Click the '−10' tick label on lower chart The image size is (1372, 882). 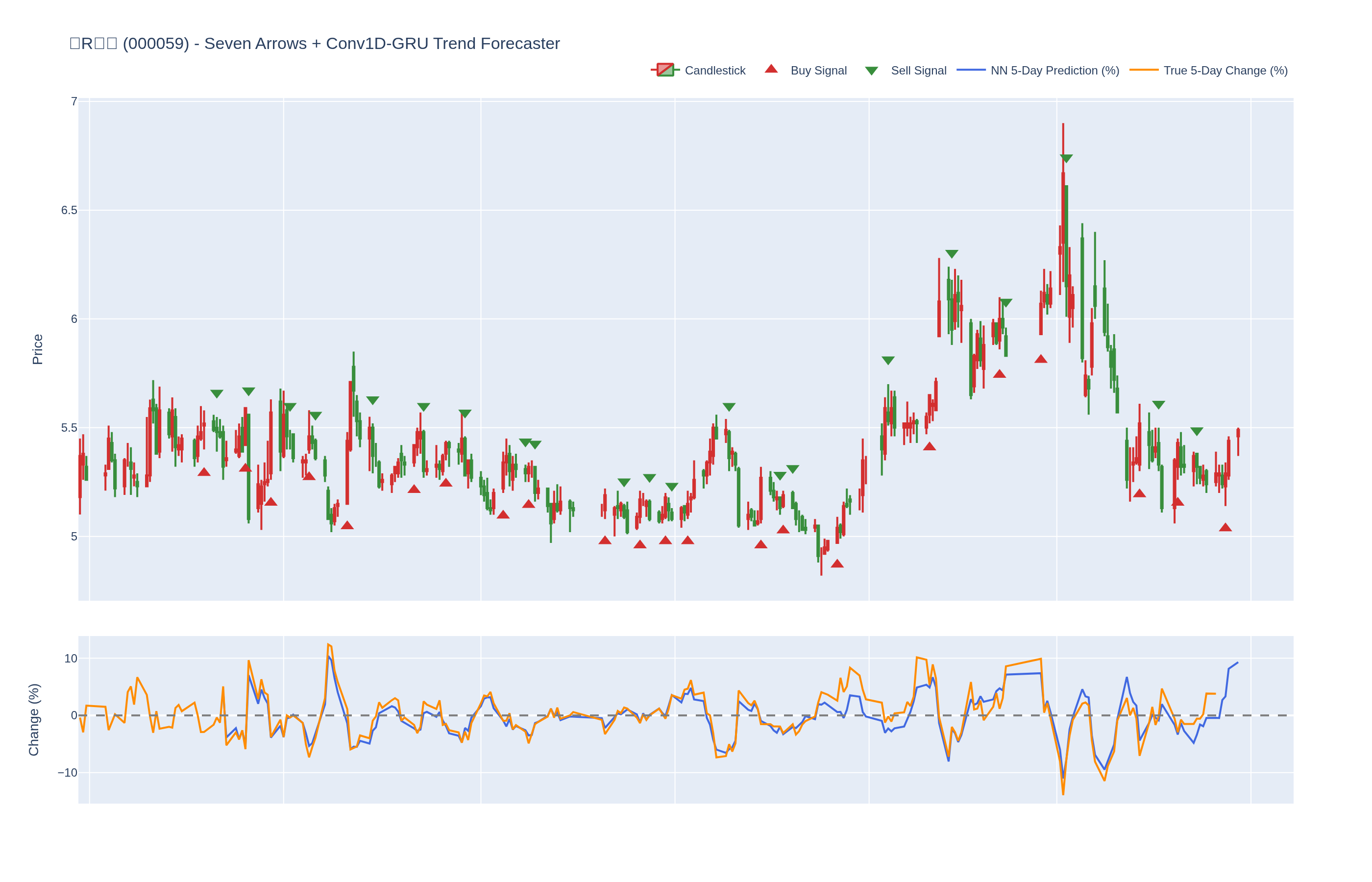tap(67, 773)
